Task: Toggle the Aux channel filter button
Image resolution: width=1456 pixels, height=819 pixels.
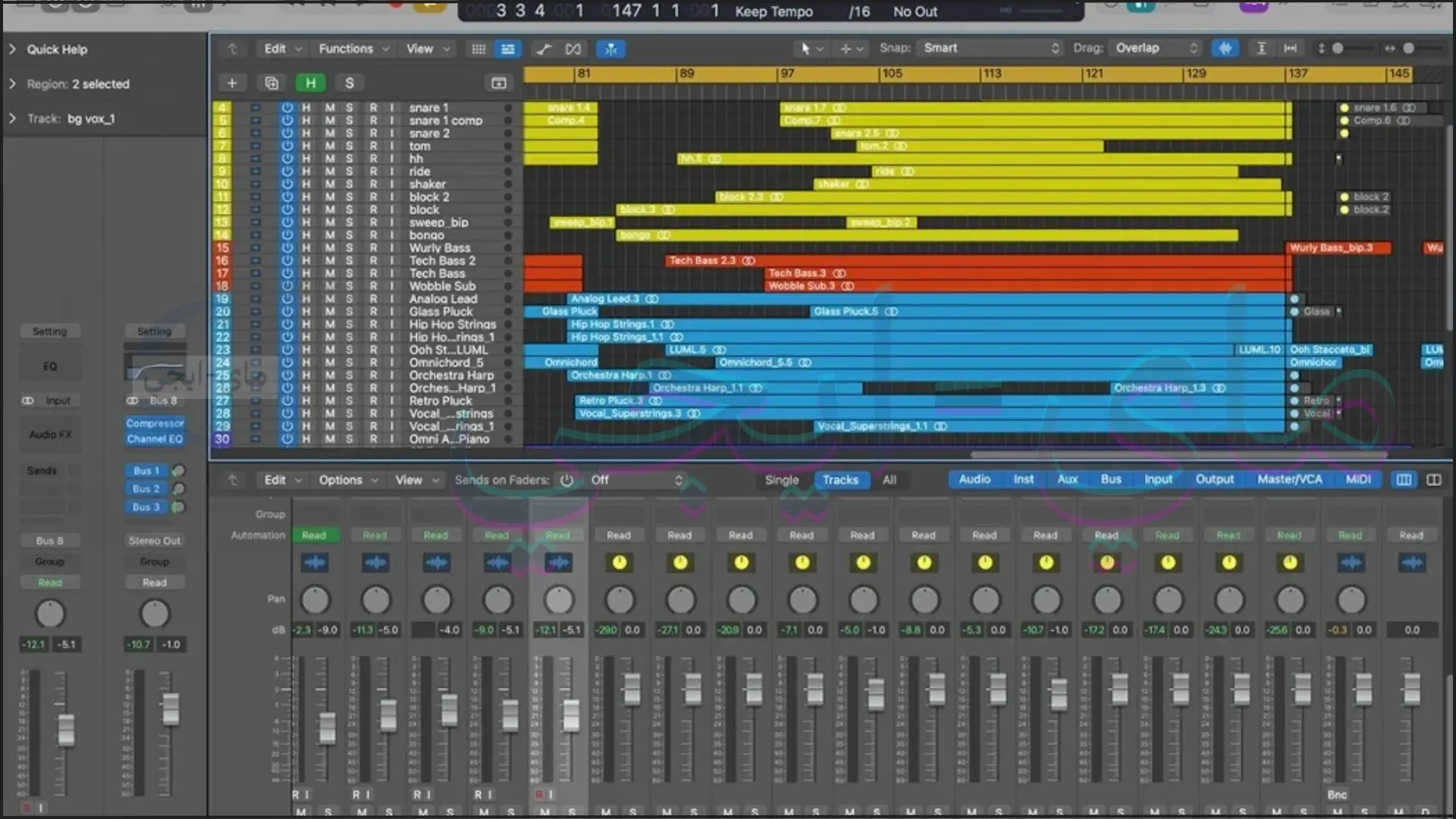Action: 1068,479
